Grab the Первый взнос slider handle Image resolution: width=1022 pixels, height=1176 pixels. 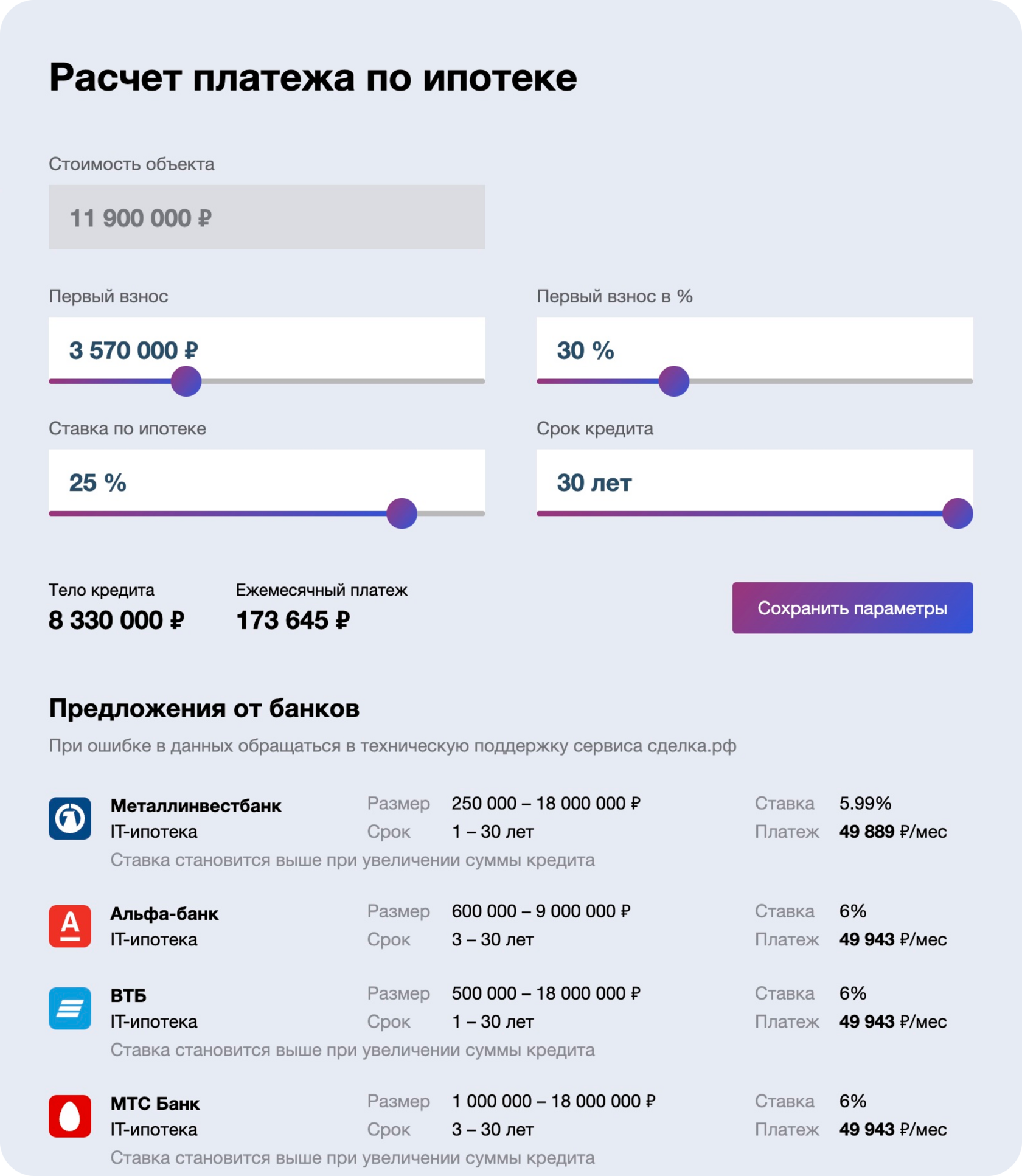point(186,381)
